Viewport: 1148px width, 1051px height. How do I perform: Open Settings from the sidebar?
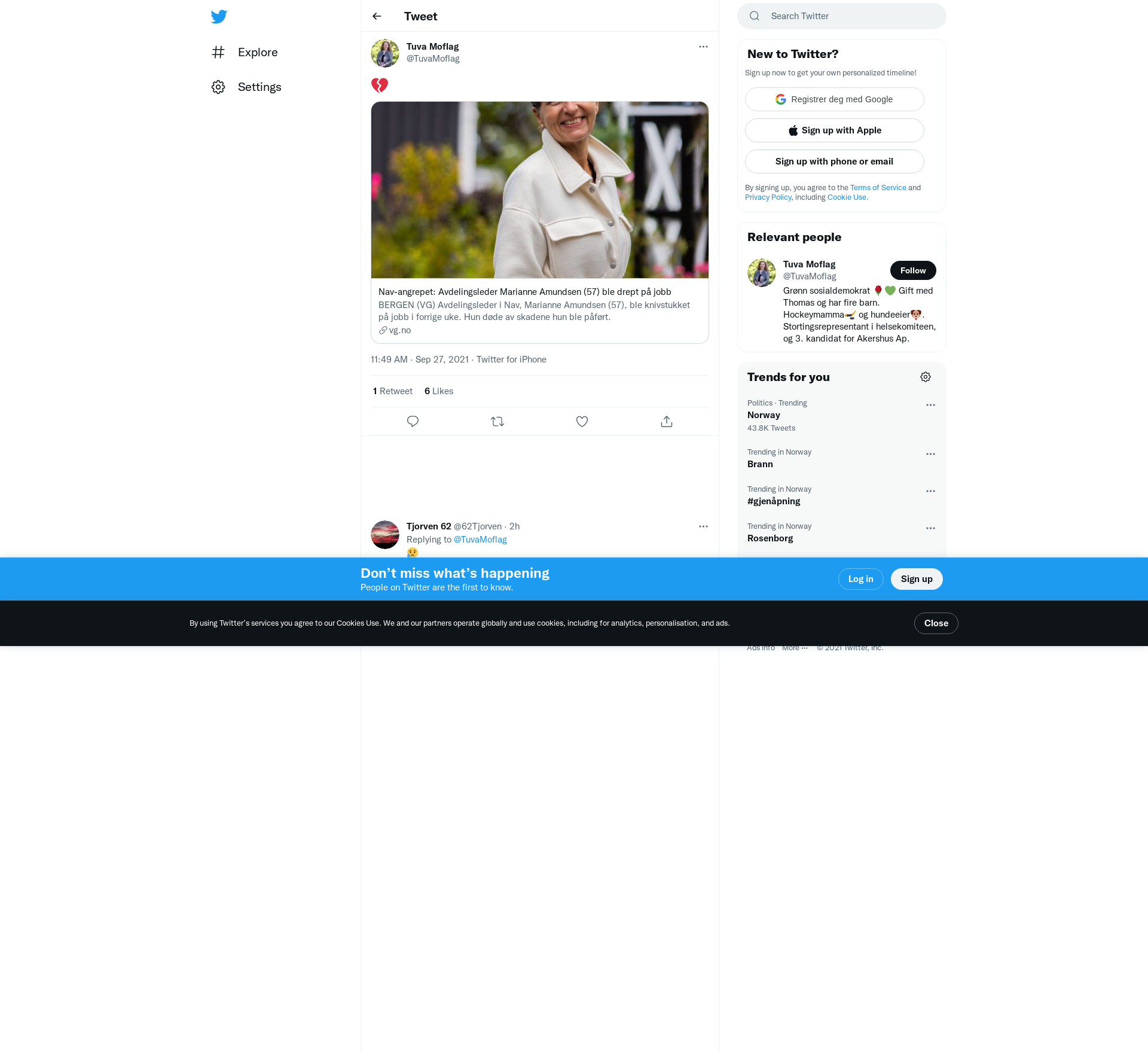[246, 87]
